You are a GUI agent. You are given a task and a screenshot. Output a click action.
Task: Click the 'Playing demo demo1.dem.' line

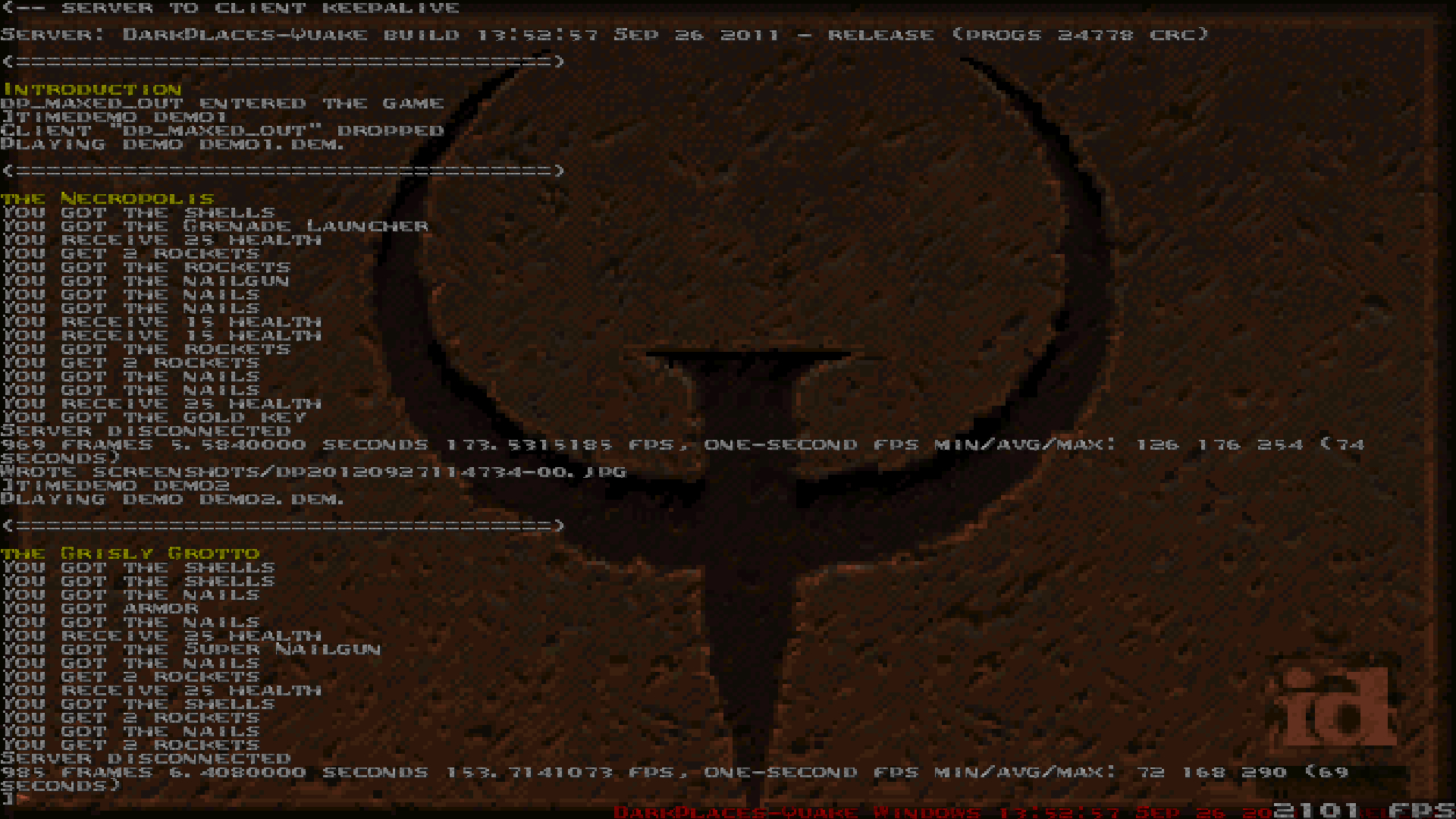pyautogui.click(x=172, y=144)
